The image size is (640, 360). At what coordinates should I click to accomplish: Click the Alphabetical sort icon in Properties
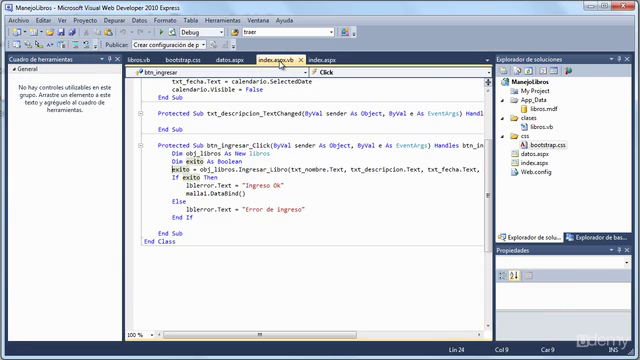(x=514, y=276)
